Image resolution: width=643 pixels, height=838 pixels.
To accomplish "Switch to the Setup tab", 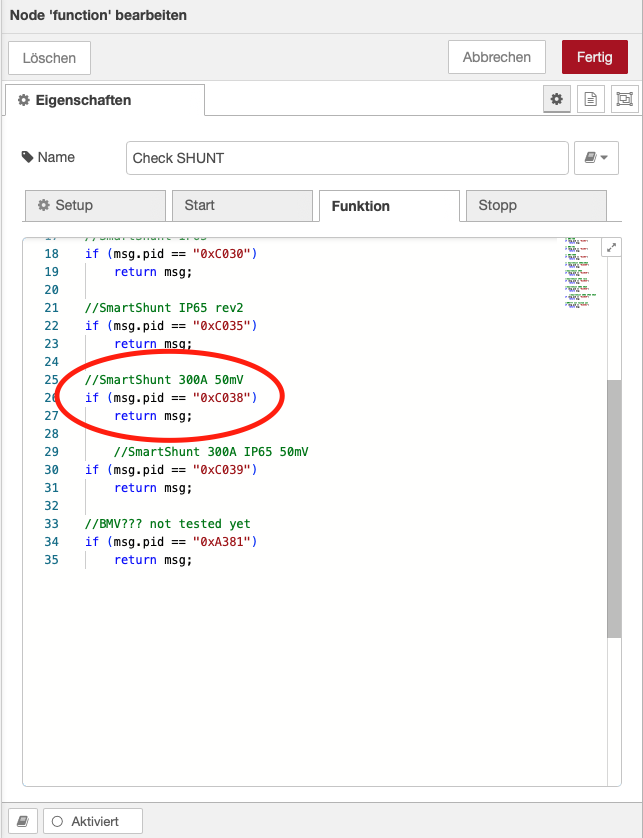I will coord(95,205).
